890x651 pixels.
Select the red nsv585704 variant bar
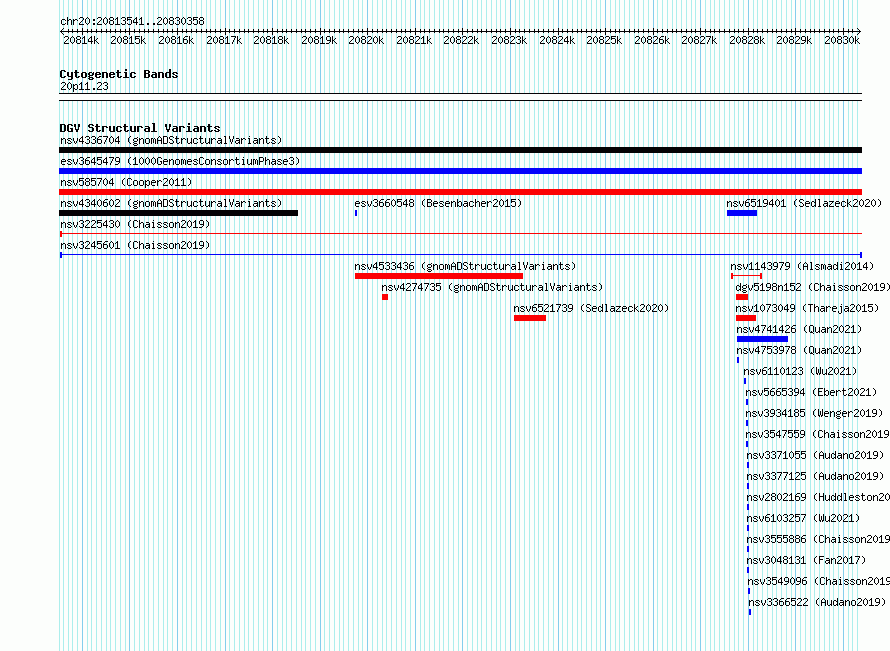[460, 192]
